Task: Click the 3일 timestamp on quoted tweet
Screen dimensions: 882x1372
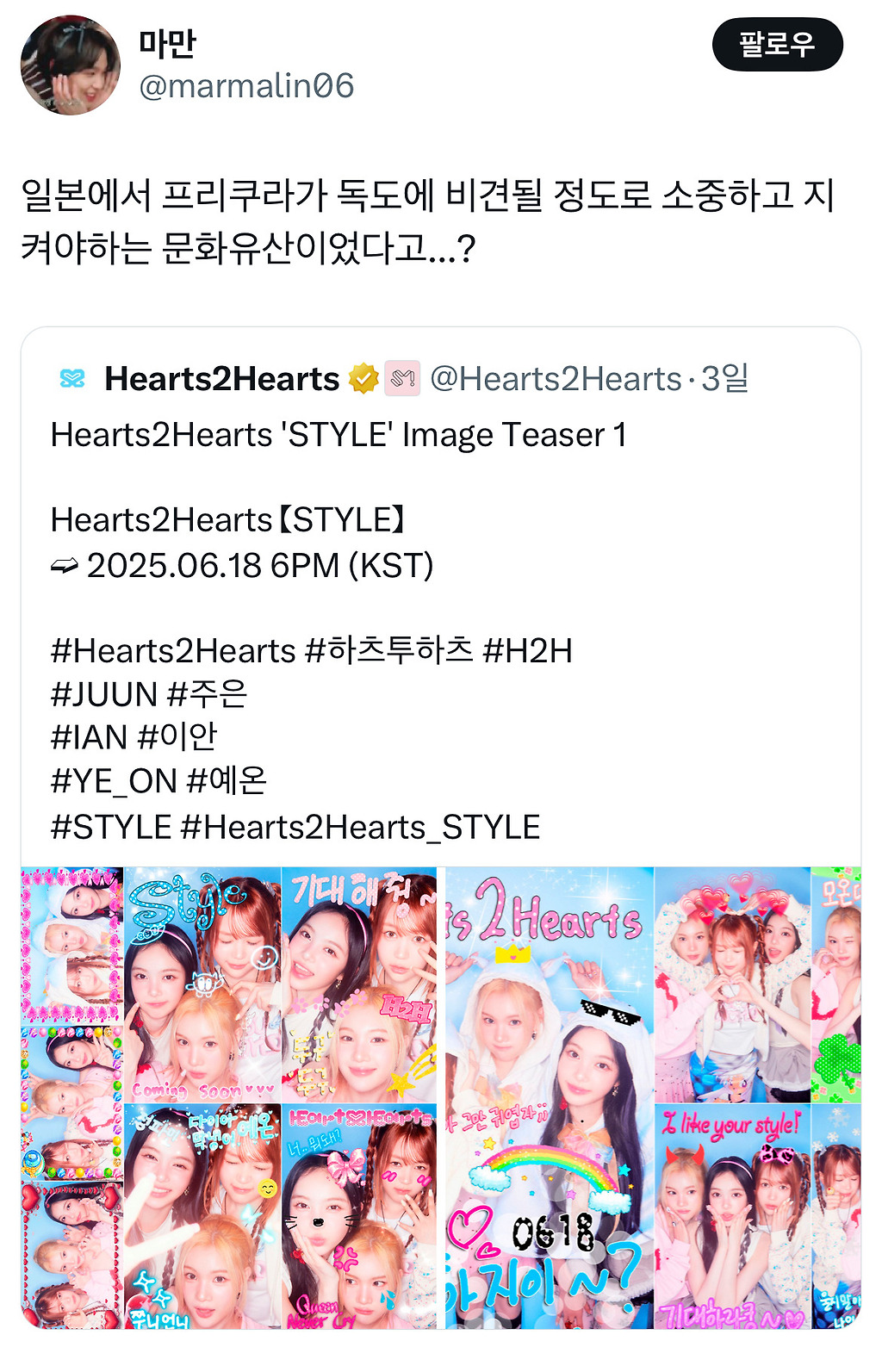Action: 725,379
